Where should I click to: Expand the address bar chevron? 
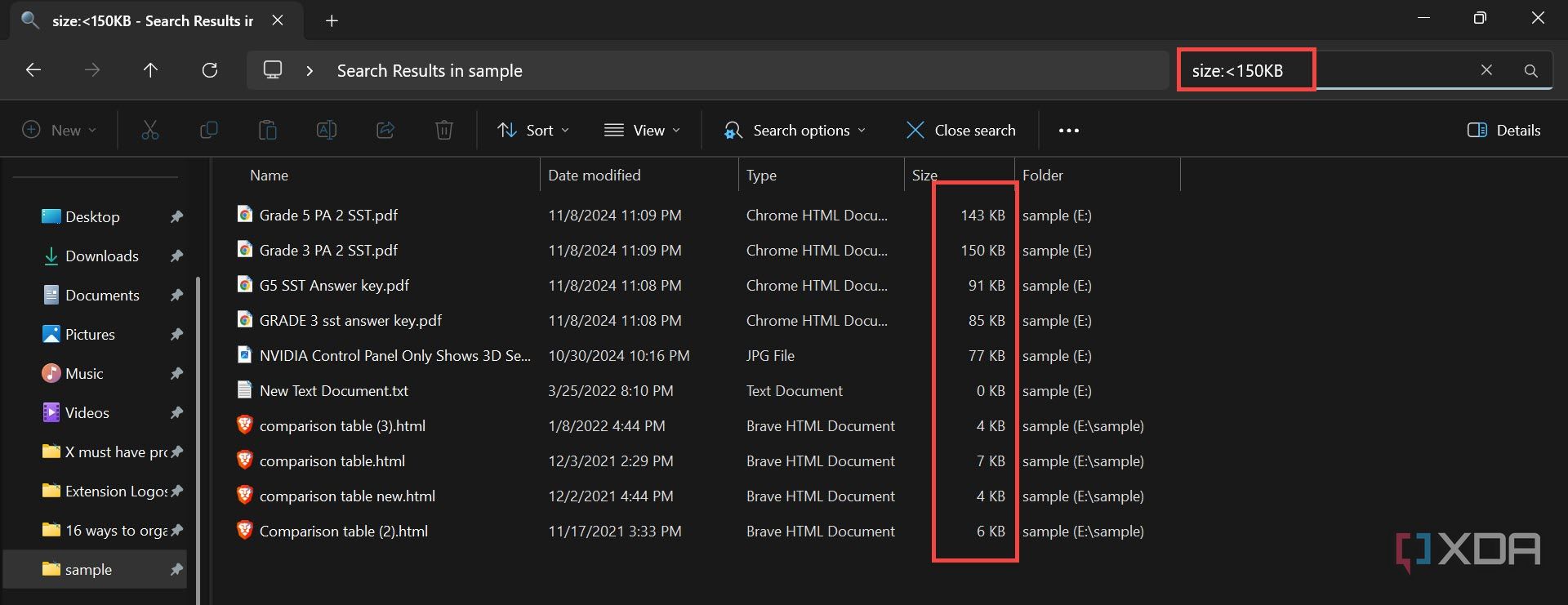click(310, 71)
